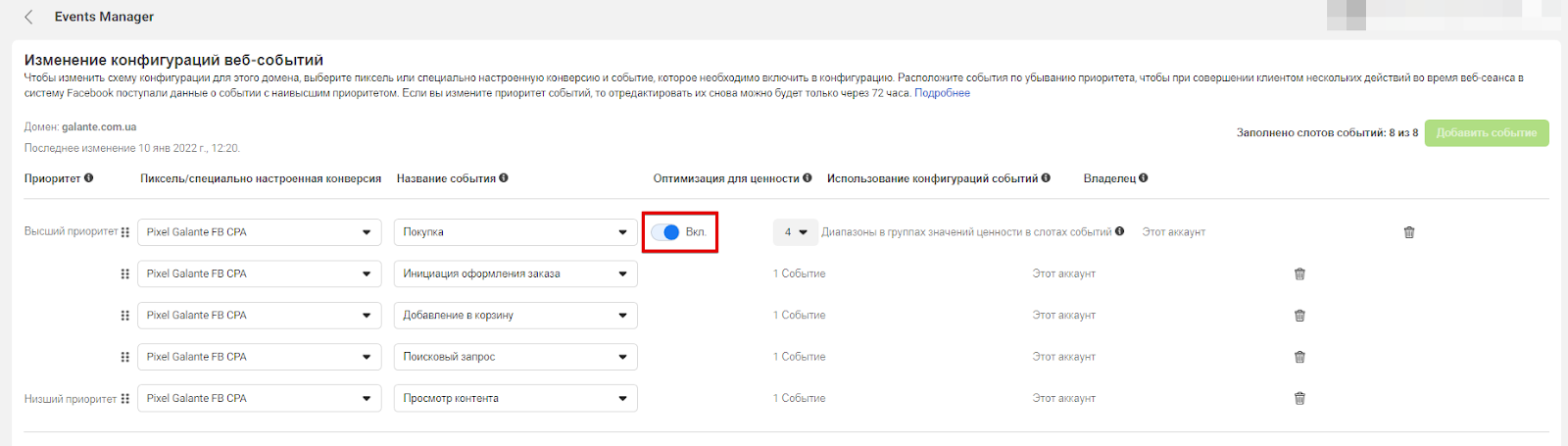Viewport: 1568px width, 446px height.
Task: Click info icon next to Оптимизация для ценности
Action: [808, 178]
